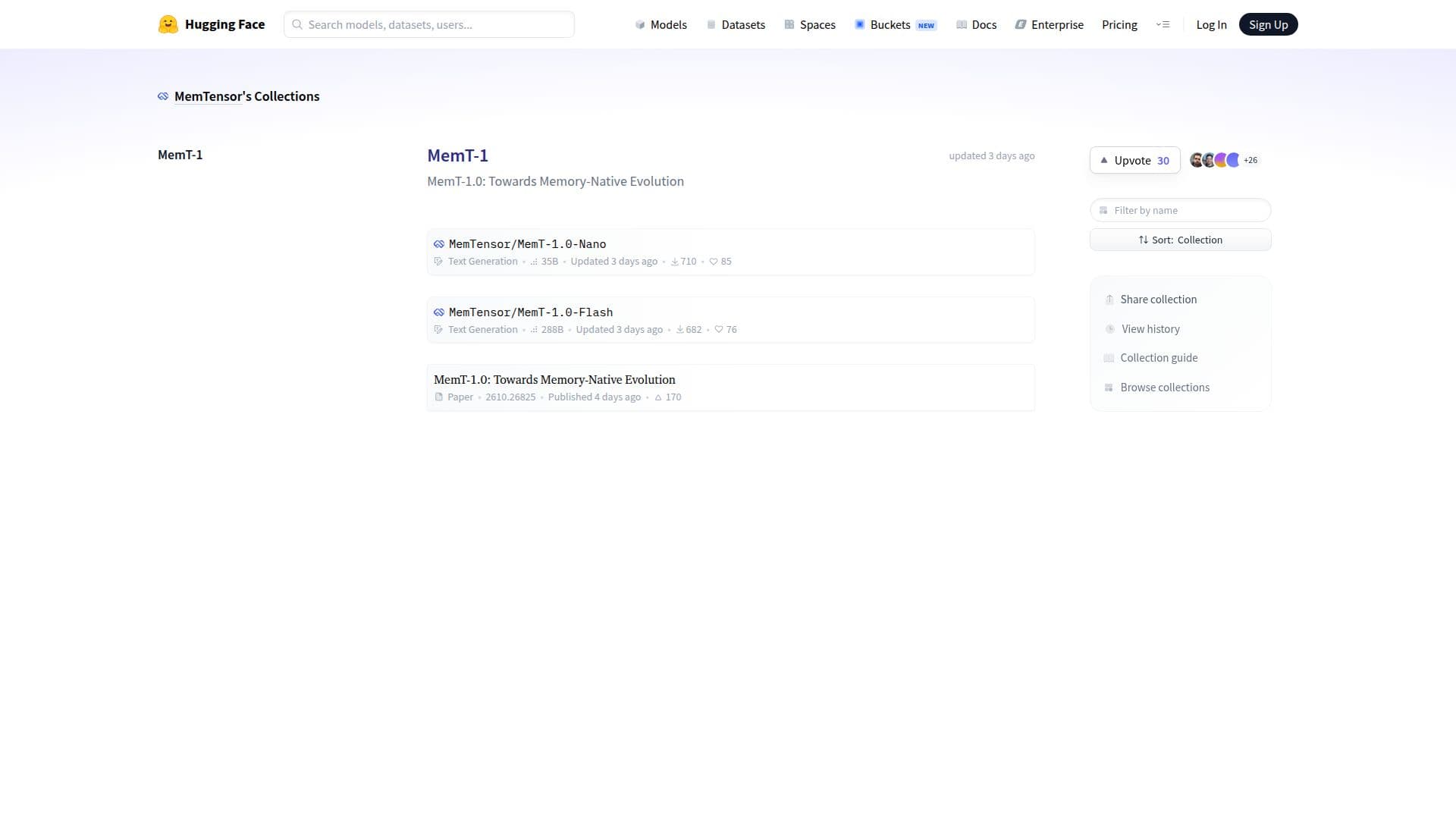1456x819 pixels.
Task: Click the View history clock icon
Action: 1110,329
